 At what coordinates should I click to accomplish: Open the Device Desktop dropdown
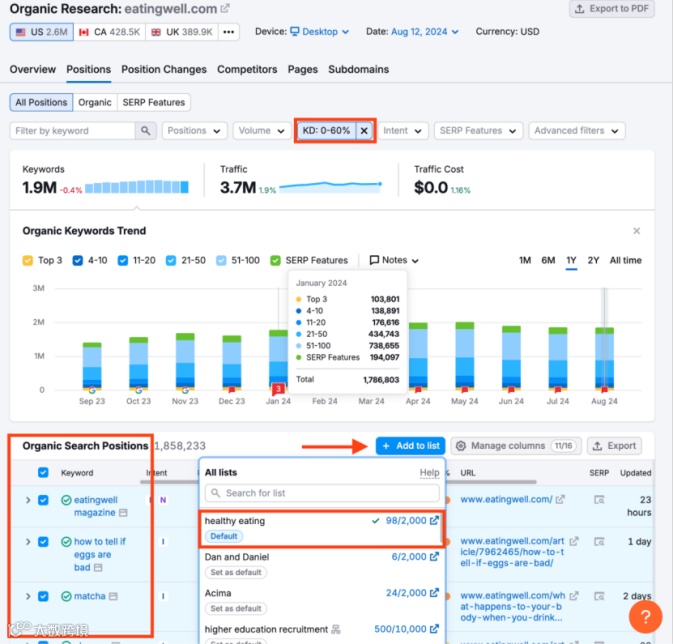(320, 32)
